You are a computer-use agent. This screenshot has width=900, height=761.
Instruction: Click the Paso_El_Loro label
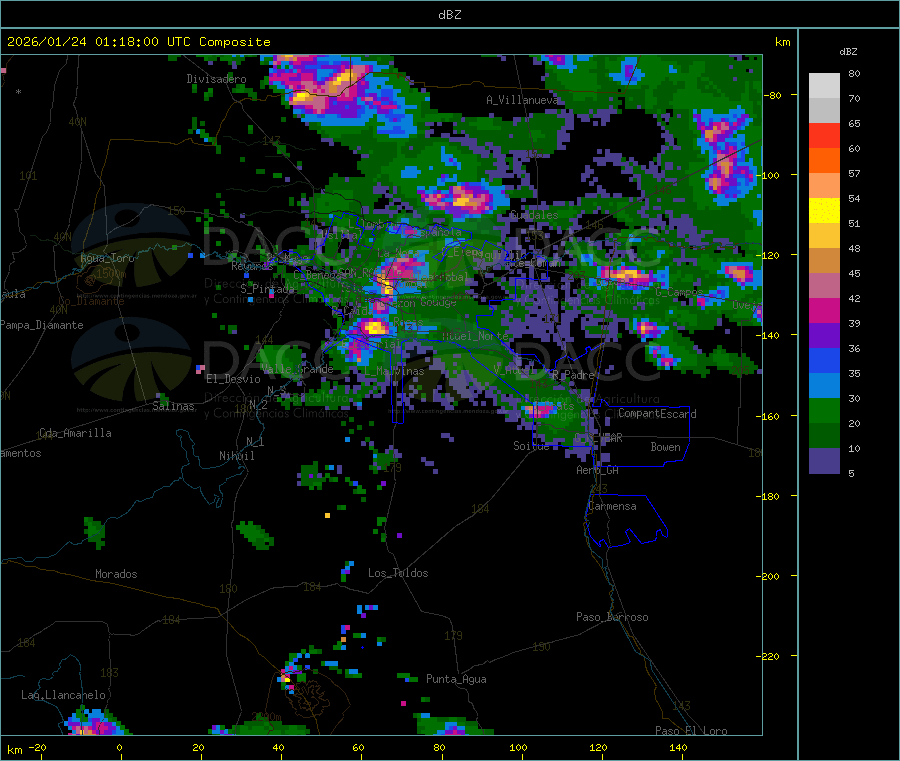691,731
